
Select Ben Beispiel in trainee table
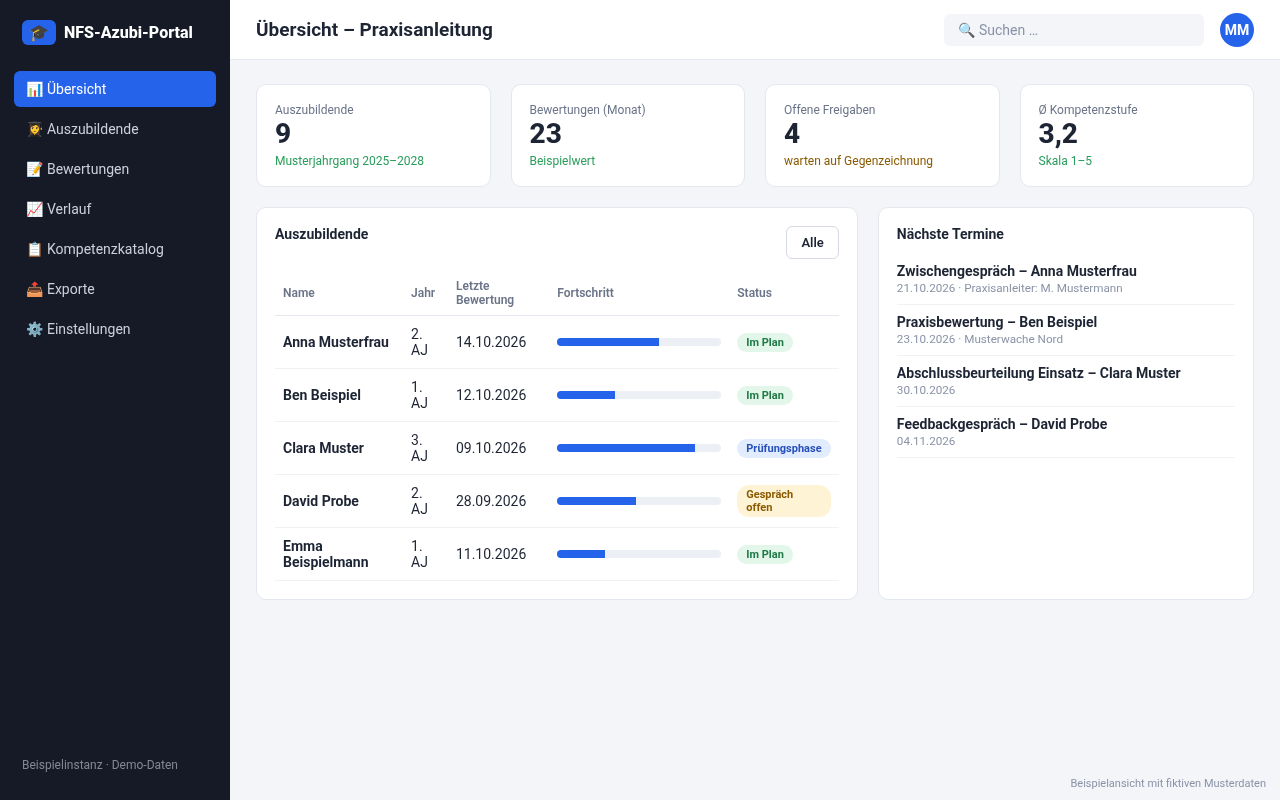322,395
